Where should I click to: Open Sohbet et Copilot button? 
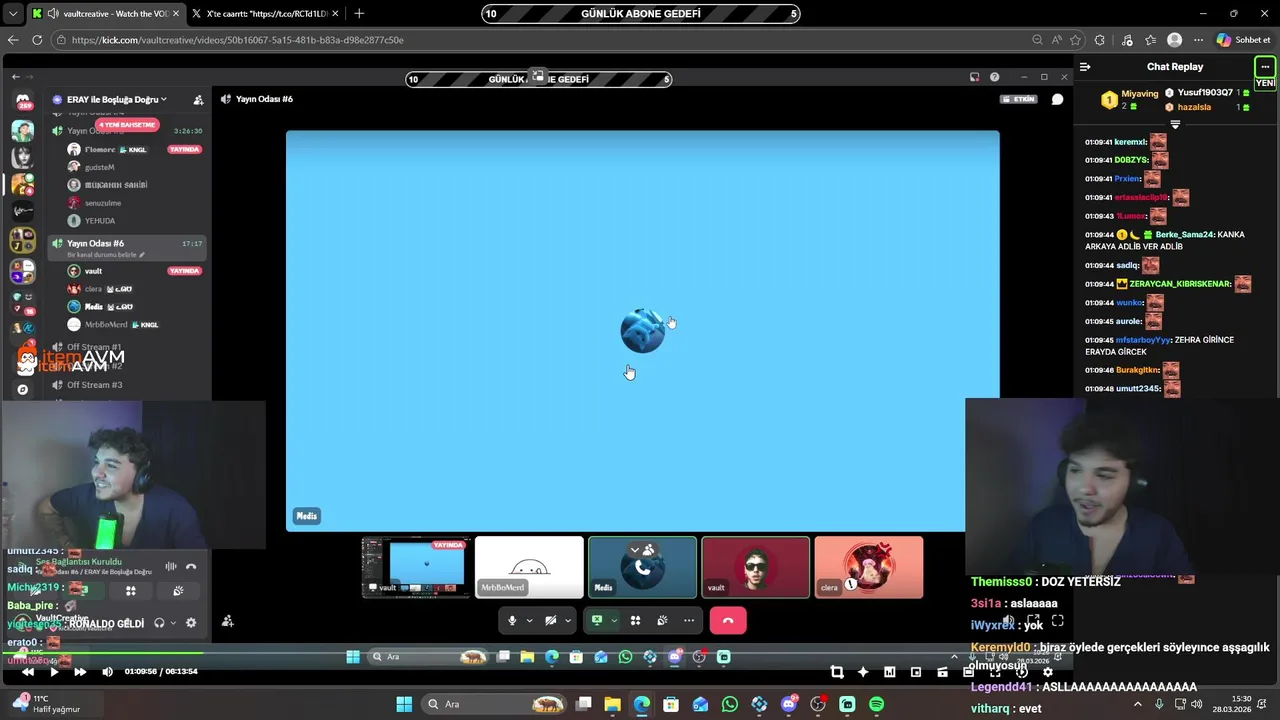click(x=1243, y=40)
